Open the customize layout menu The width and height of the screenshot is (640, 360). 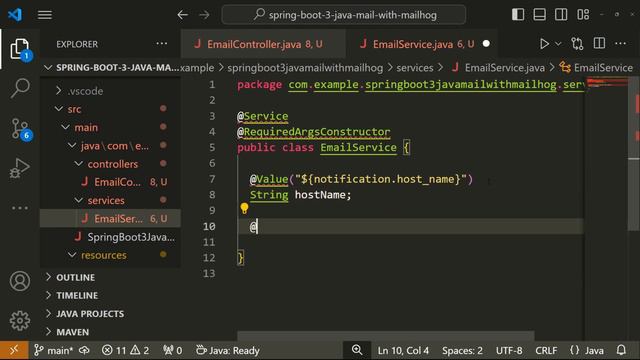point(583,15)
